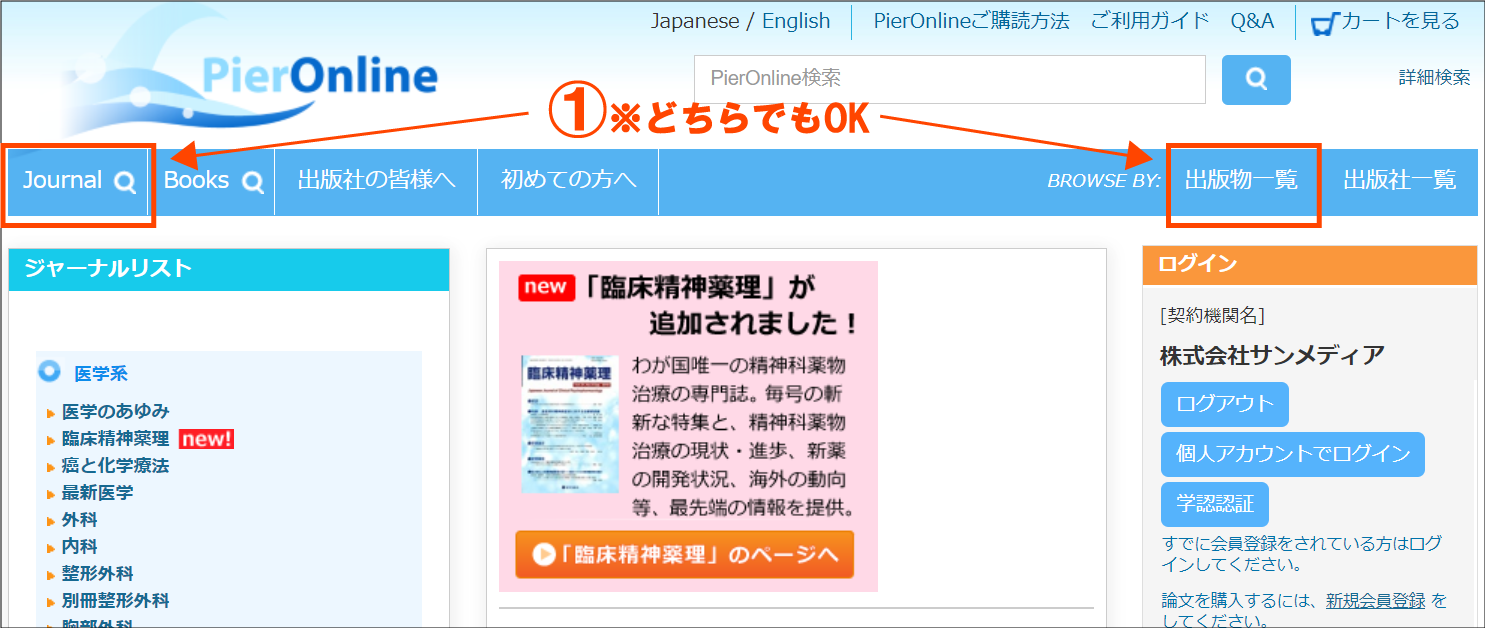
Task: Open 別冊整形外科 journal
Action: (x=115, y=600)
